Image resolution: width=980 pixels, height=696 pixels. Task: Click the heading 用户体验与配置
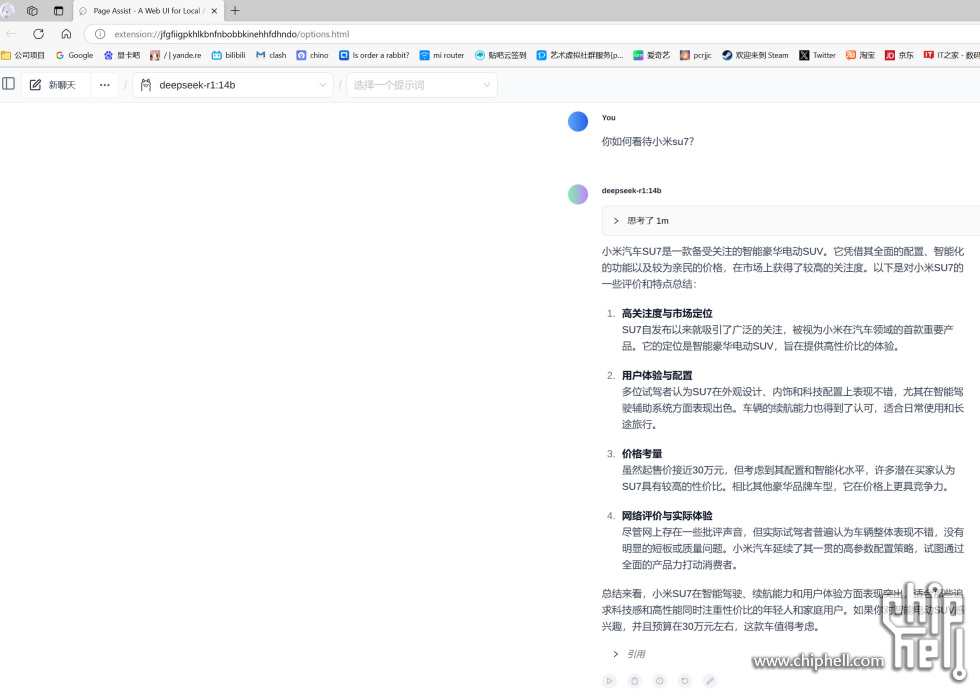[657, 375]
